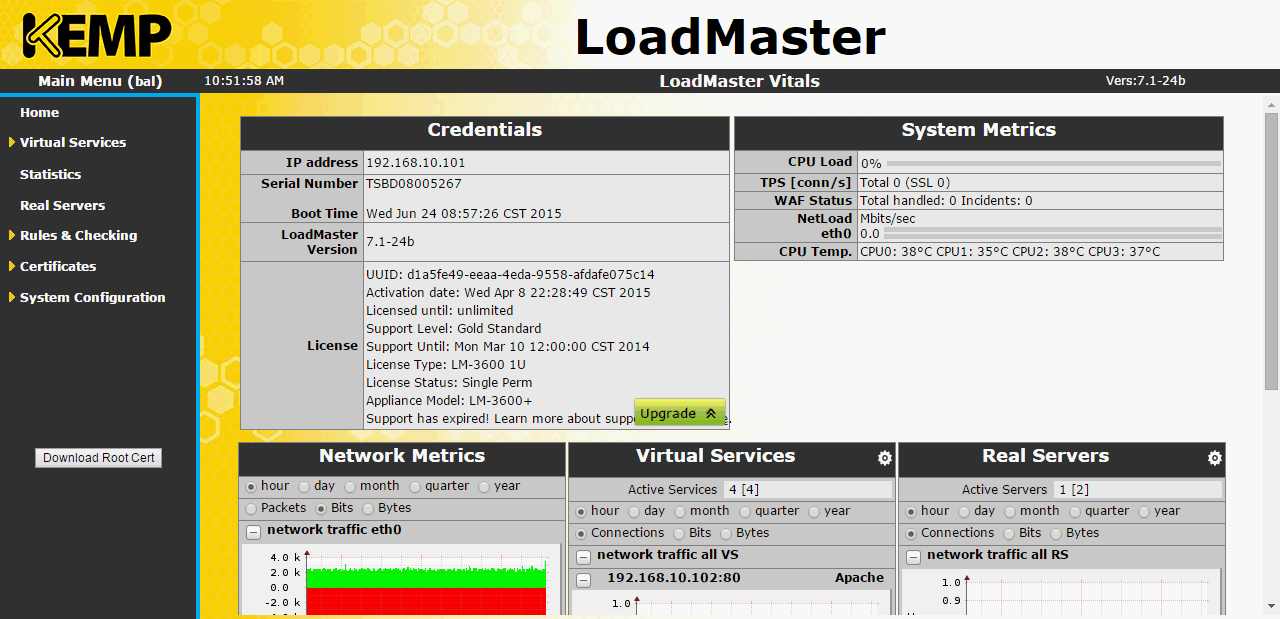The width and height of the screenshot is (1280, 619).
Task: Select month range in Virtual Services panel
Action: pyautogui.click(x=680, y=512)
